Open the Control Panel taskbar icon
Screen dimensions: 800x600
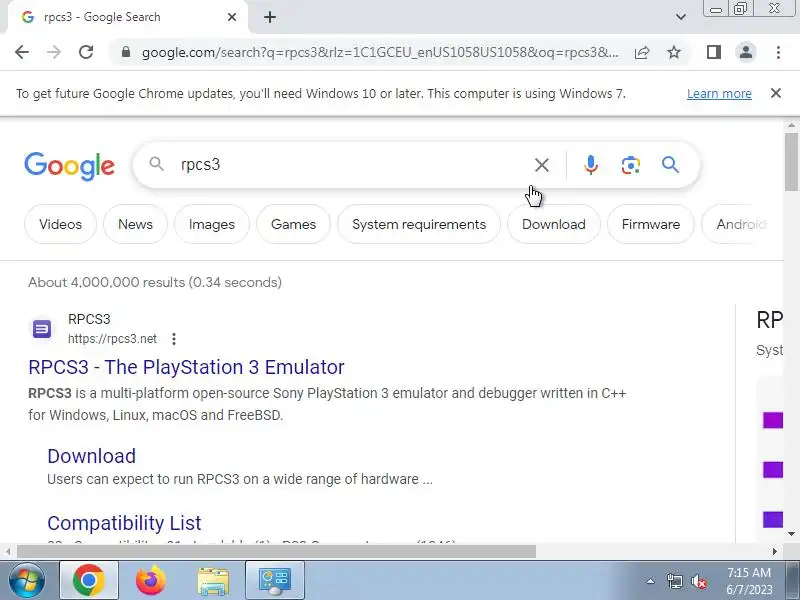point(275,580)
